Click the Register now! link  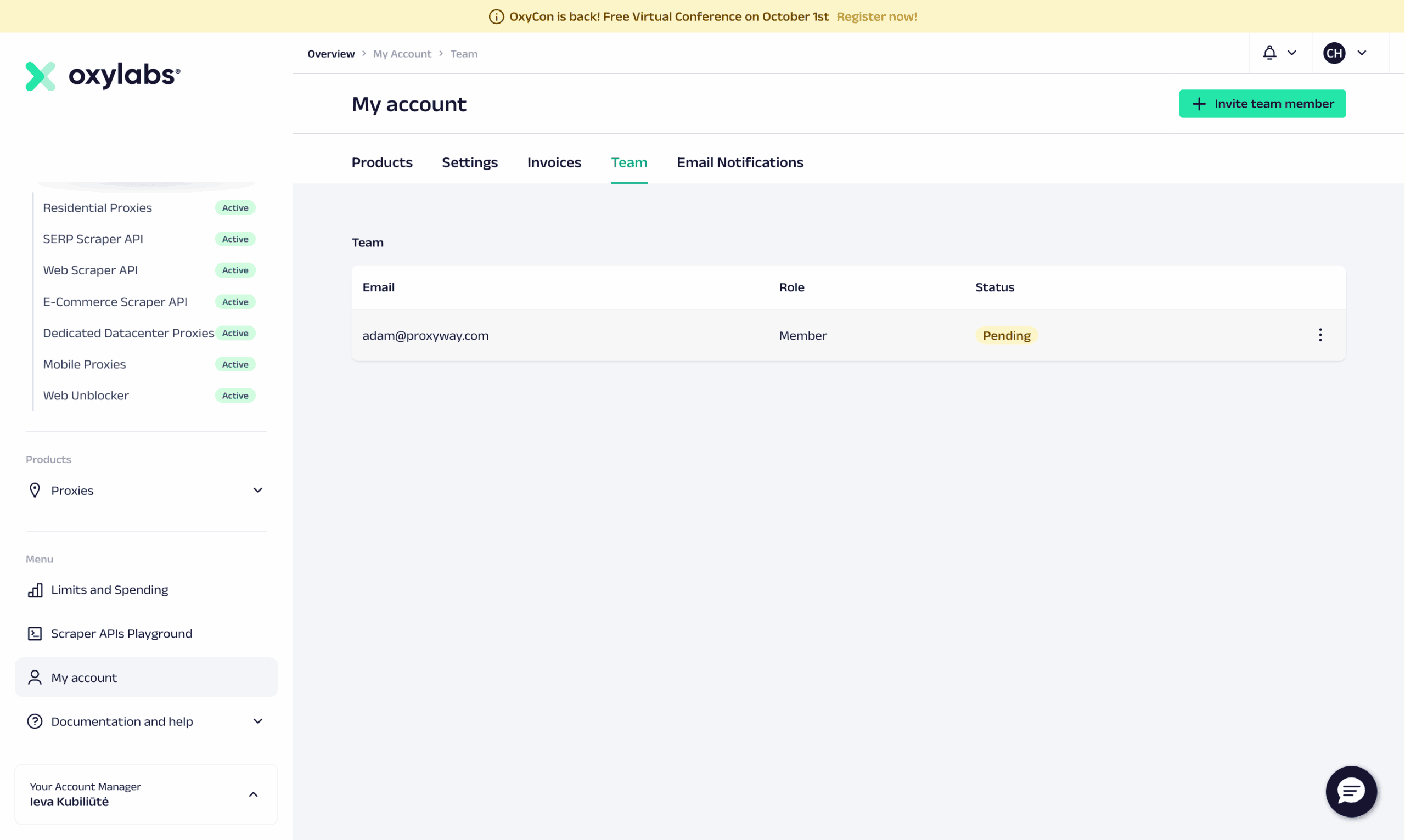coord(877,16)
